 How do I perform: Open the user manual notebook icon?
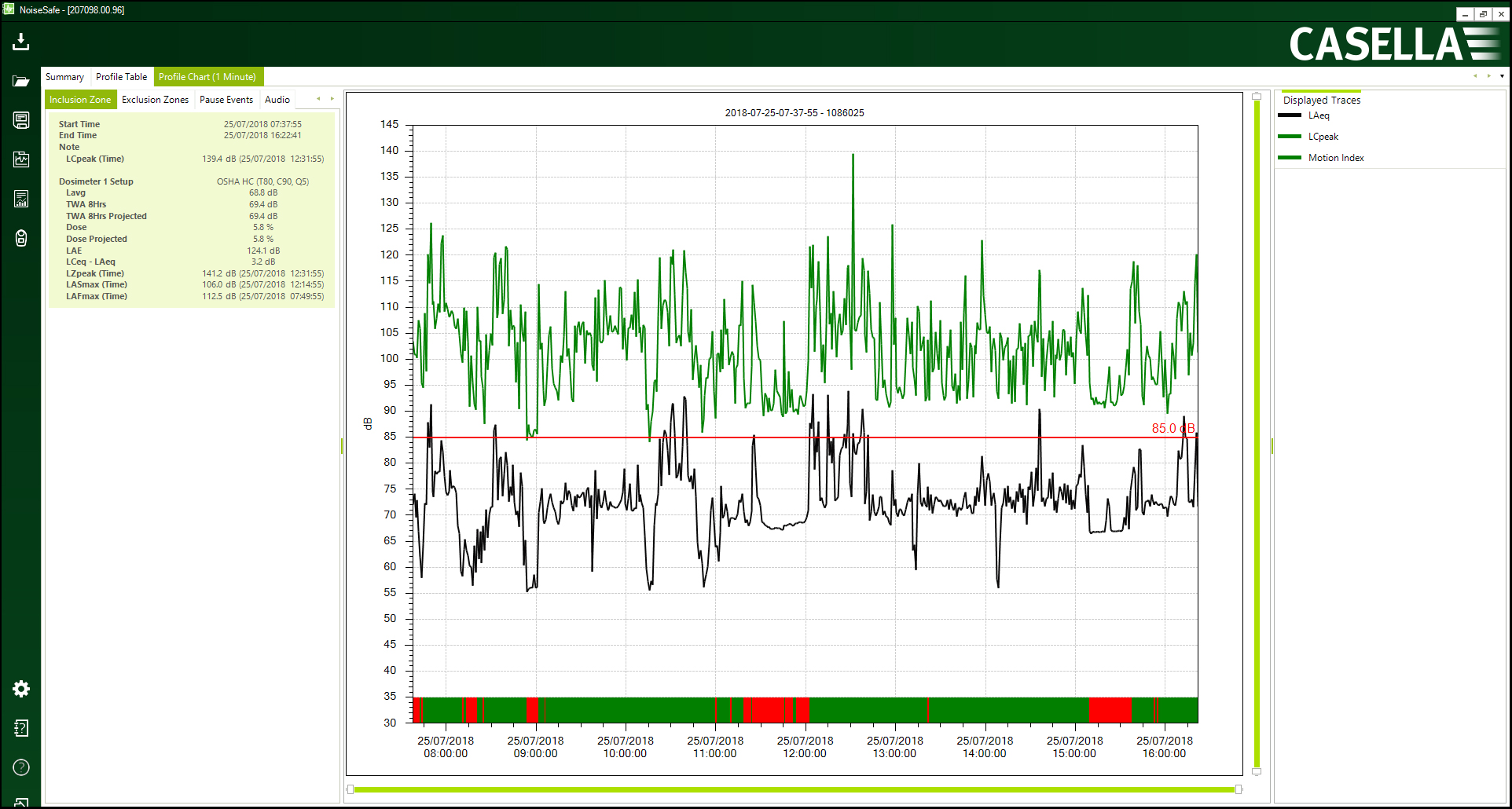coord(21,728)
